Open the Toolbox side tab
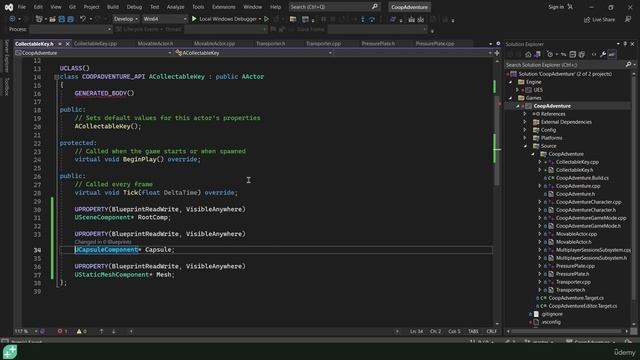The width and height of the screenshot is (640, 360). (x=6, y=87)
